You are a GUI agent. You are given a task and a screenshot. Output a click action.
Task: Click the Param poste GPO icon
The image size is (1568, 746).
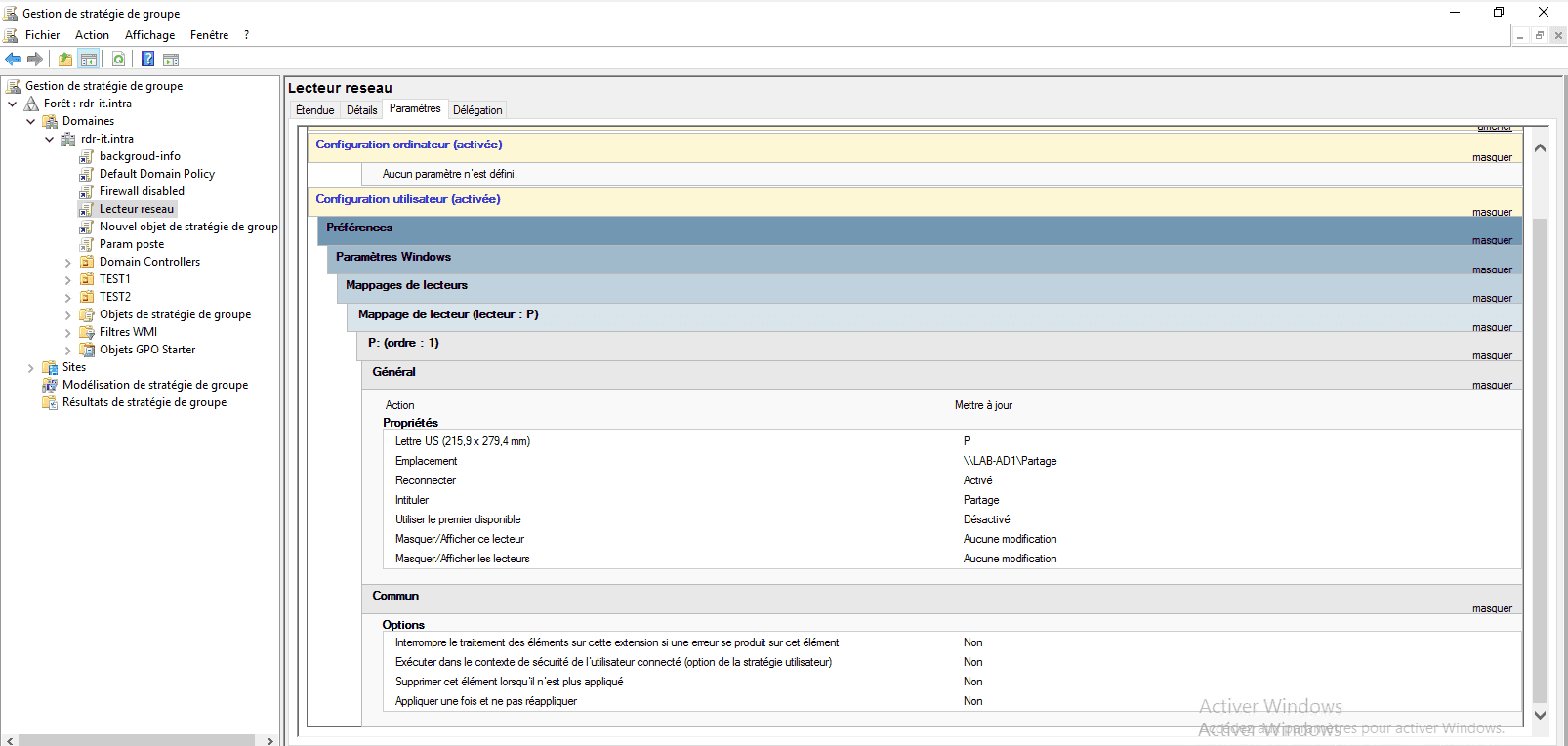click(x=87, y=244)
